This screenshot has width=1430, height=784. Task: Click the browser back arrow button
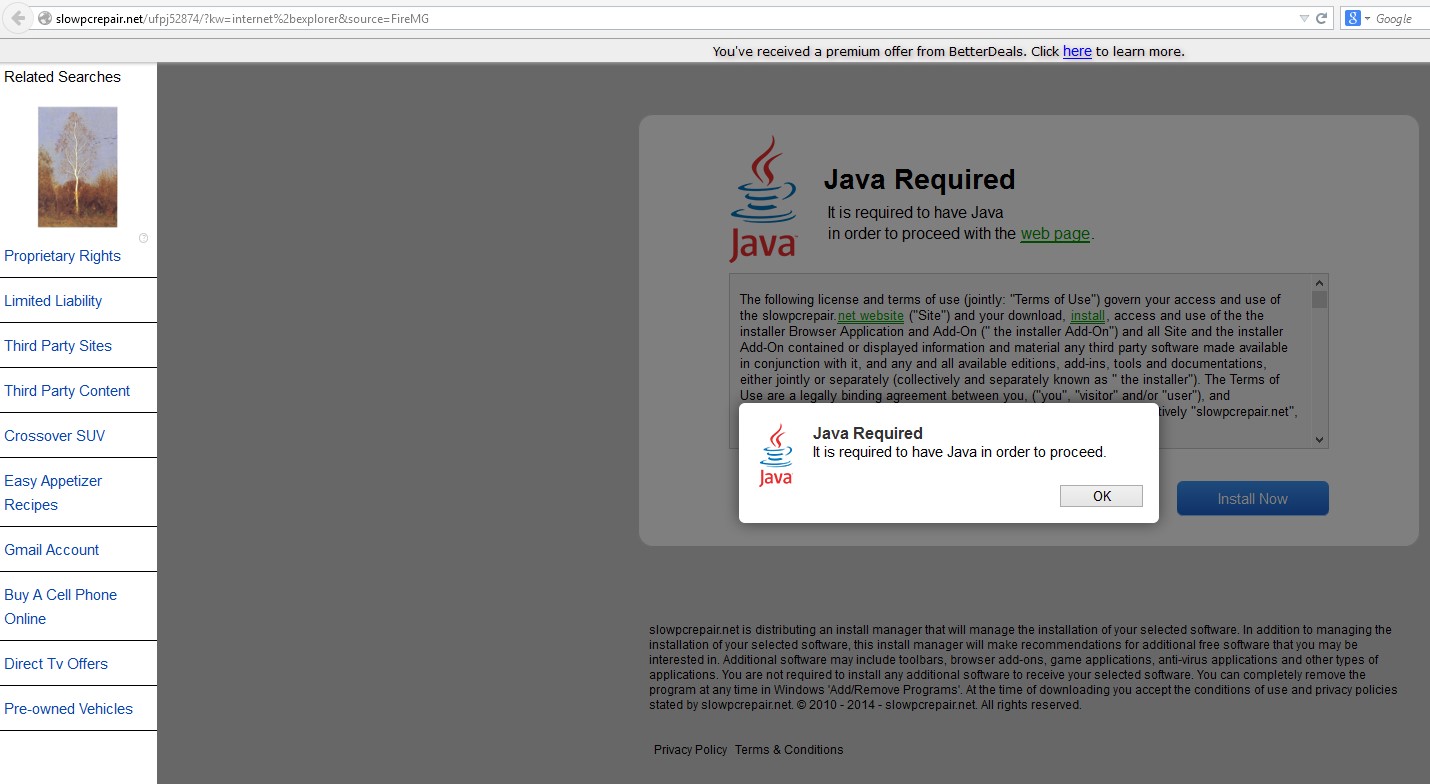click(17, 18)
